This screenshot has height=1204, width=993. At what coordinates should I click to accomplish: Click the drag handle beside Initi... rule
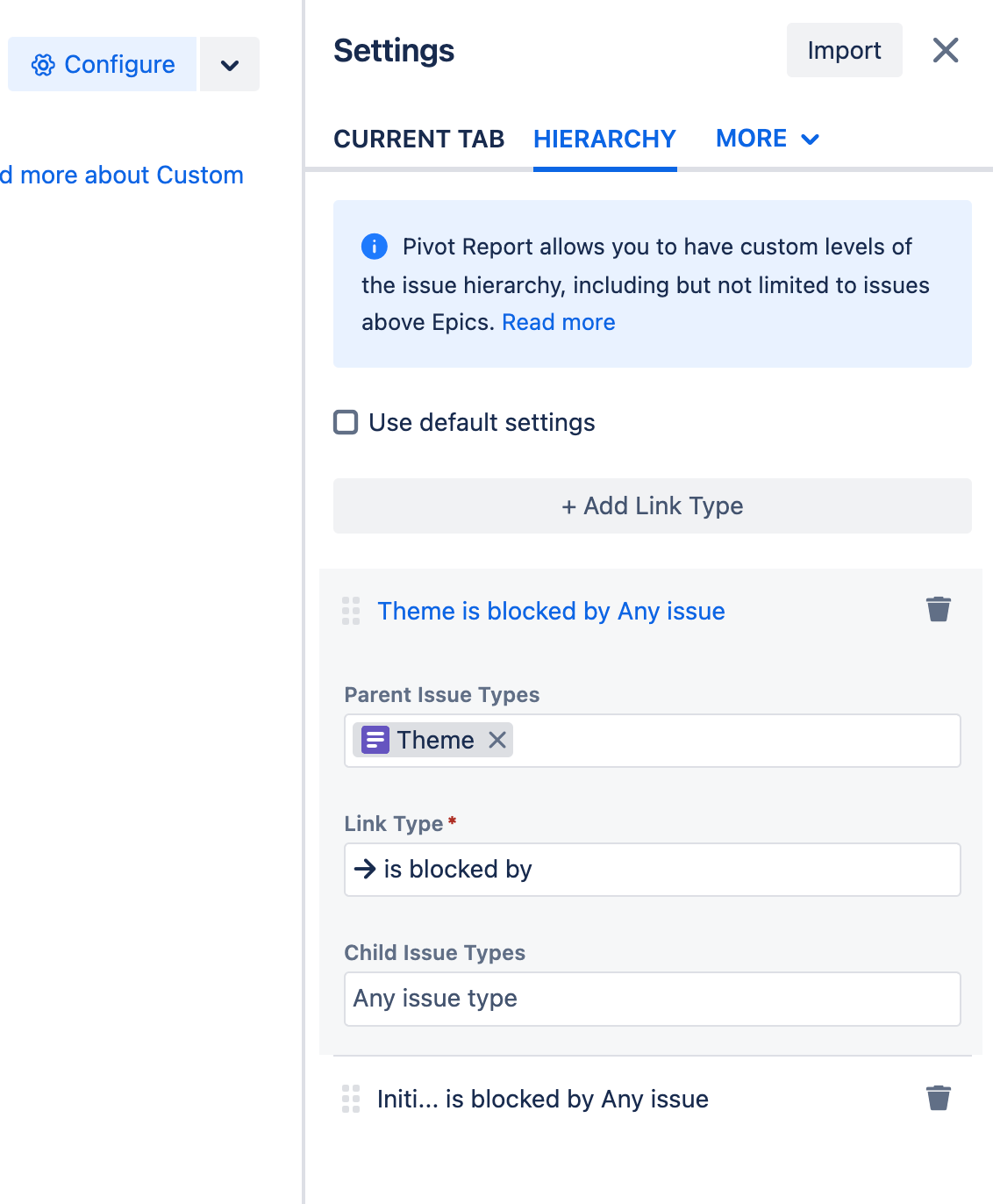pyautogui.click(x=351, y=1098)
